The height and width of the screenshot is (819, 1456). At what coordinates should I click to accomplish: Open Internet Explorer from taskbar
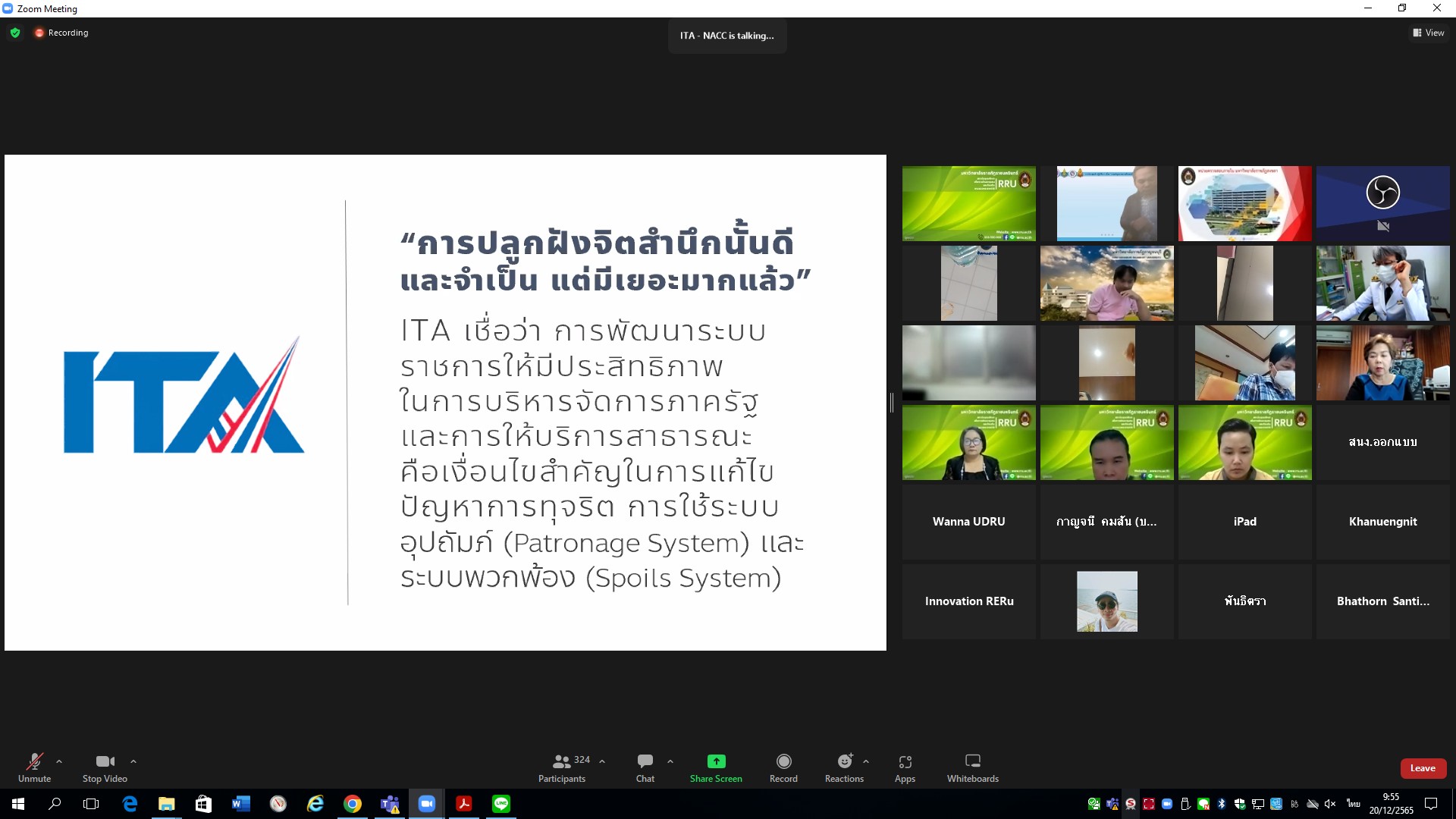point(315,804)
